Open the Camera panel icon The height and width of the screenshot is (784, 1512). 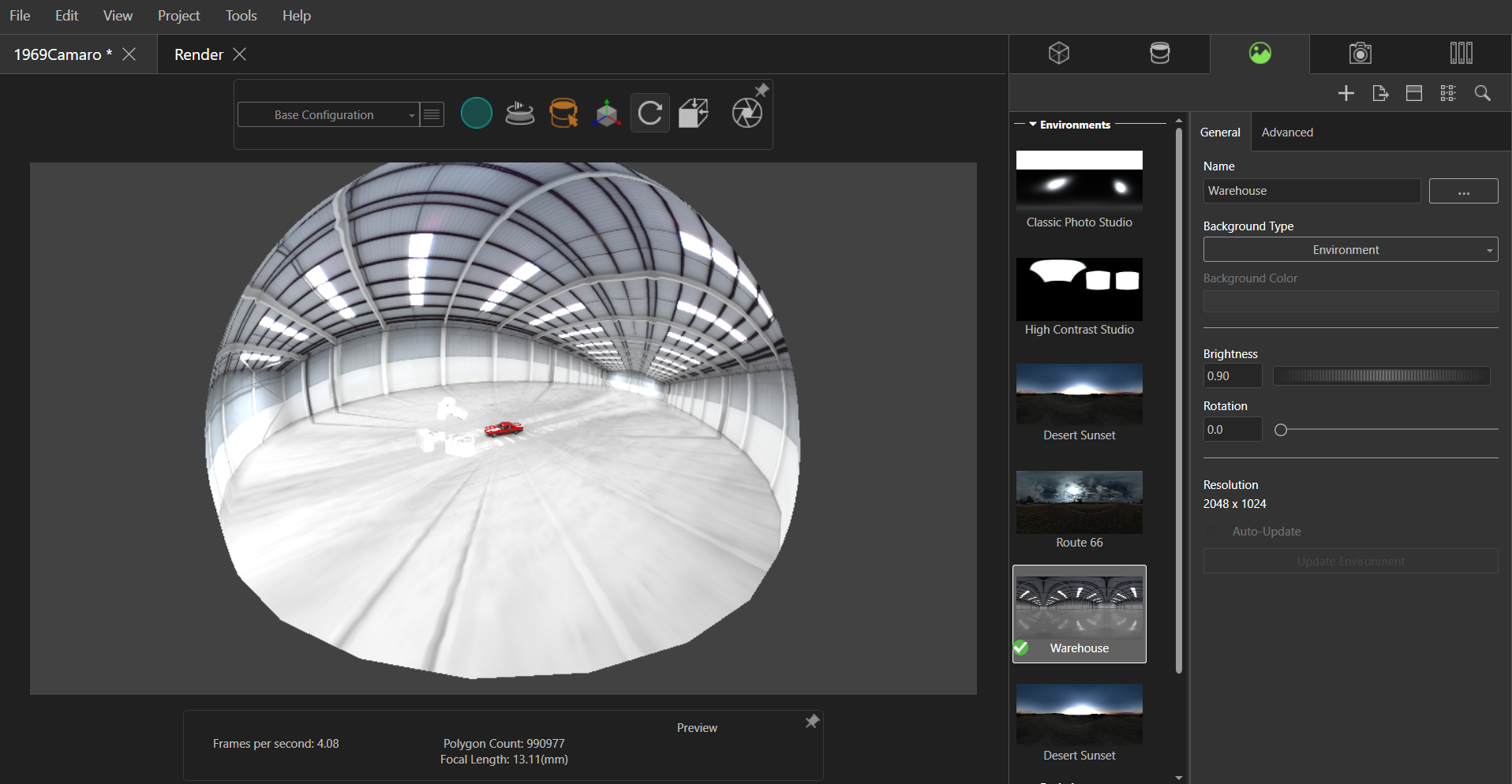coord(1360,54)
